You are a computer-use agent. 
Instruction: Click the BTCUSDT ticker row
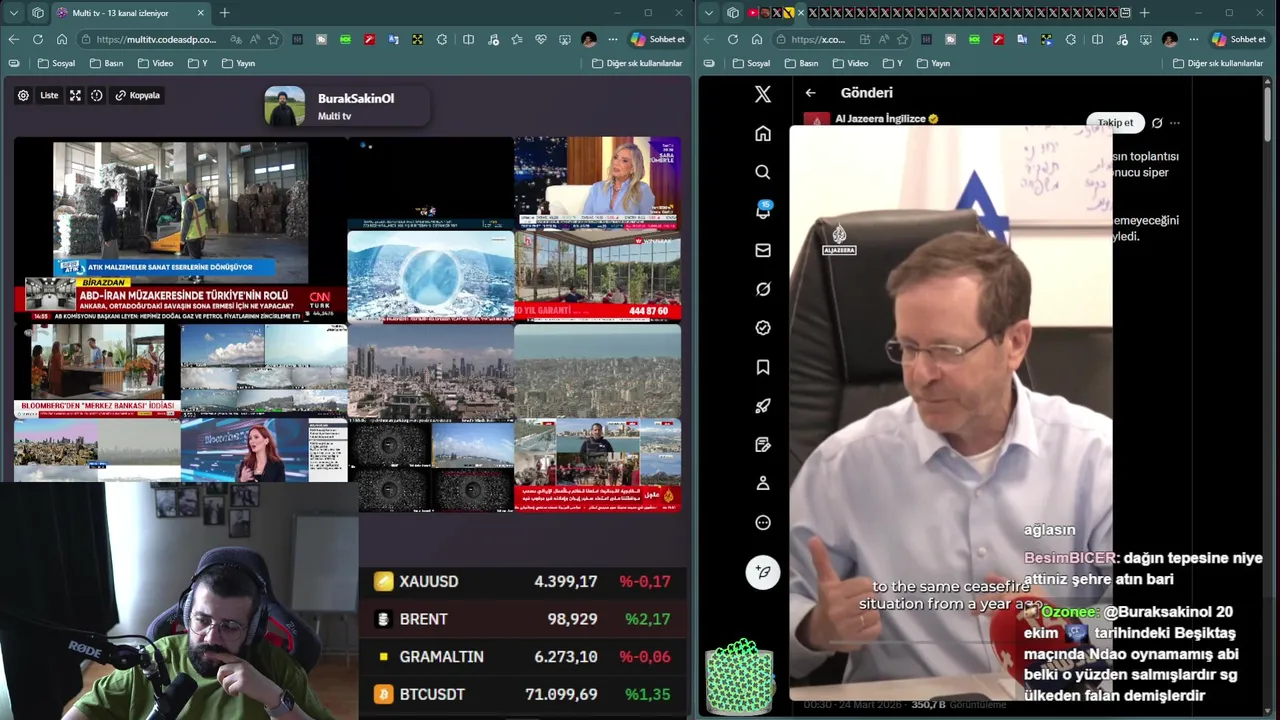[x=523, y=694]
